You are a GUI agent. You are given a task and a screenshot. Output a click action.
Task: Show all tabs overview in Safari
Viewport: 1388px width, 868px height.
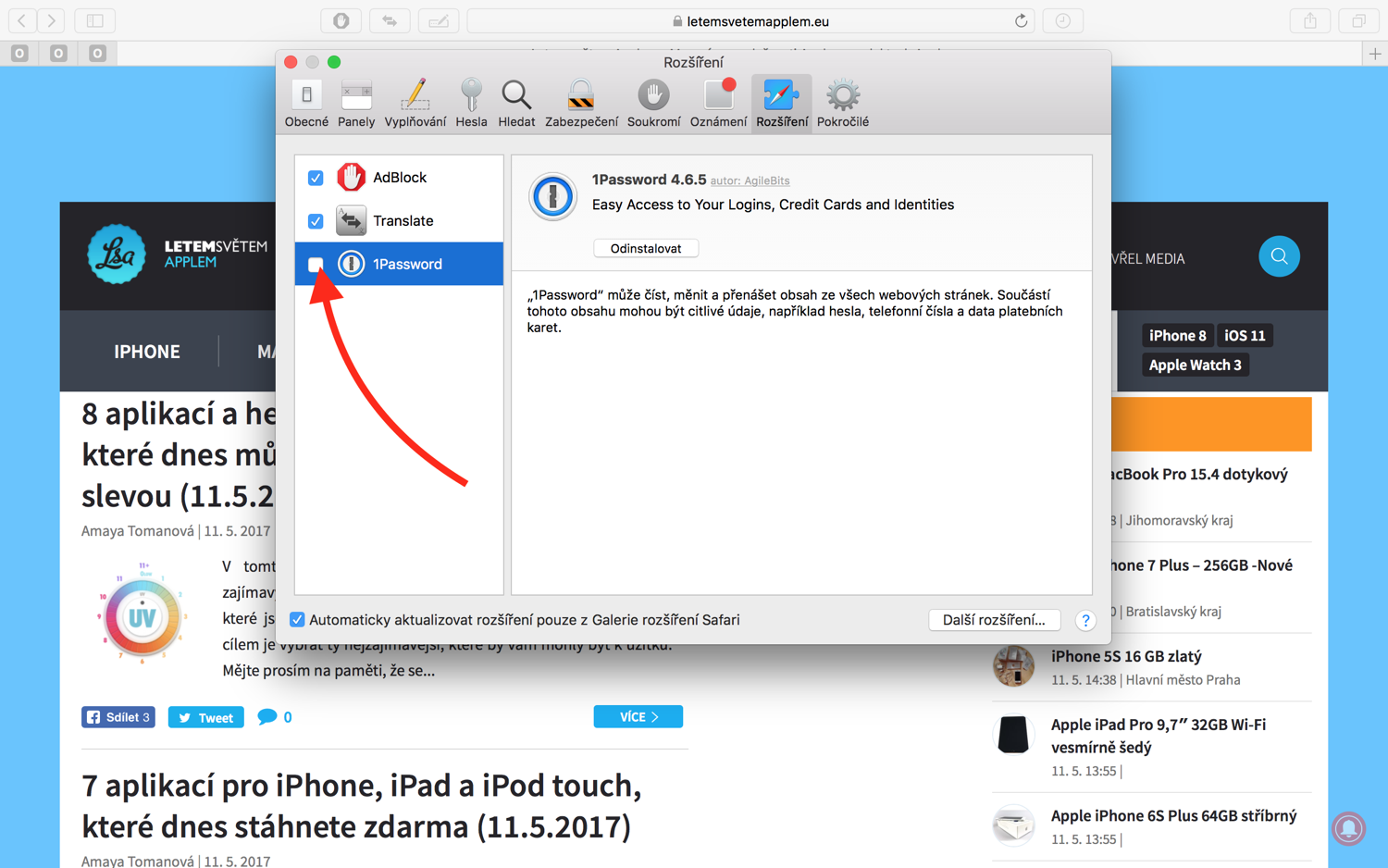coord(1358,20)
